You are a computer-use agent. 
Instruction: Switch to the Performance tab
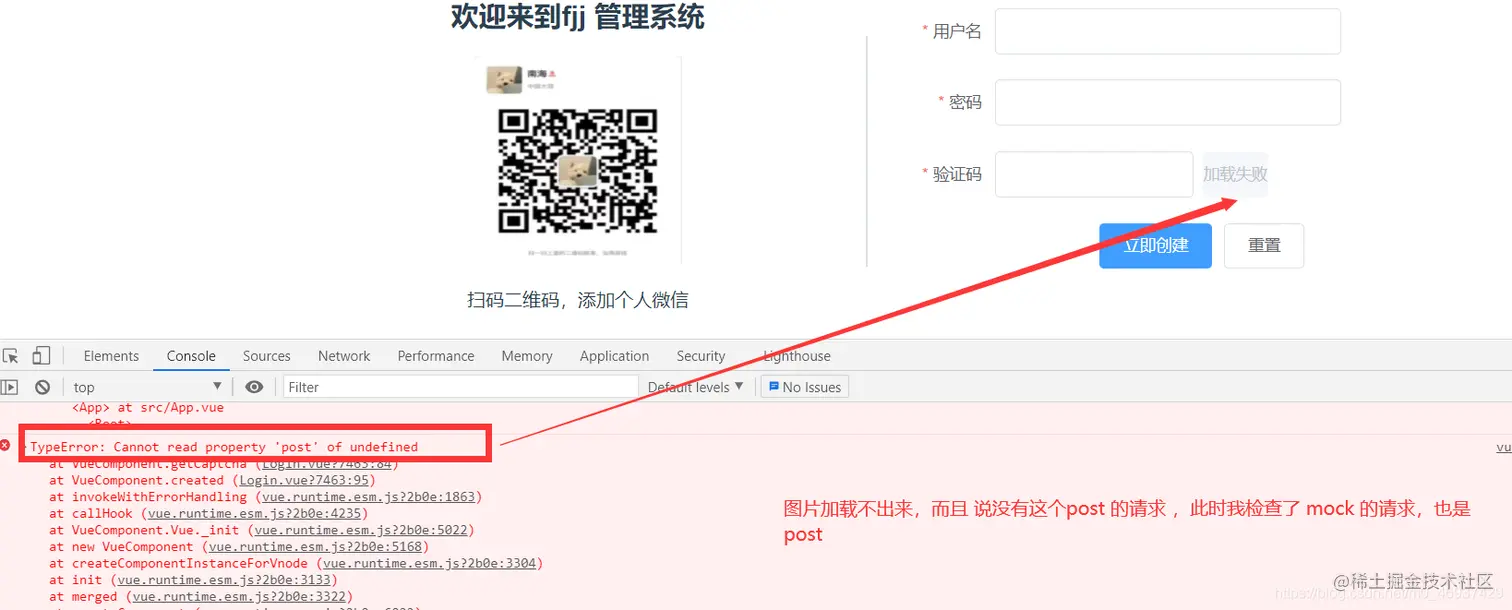click(x=436, y=356)
